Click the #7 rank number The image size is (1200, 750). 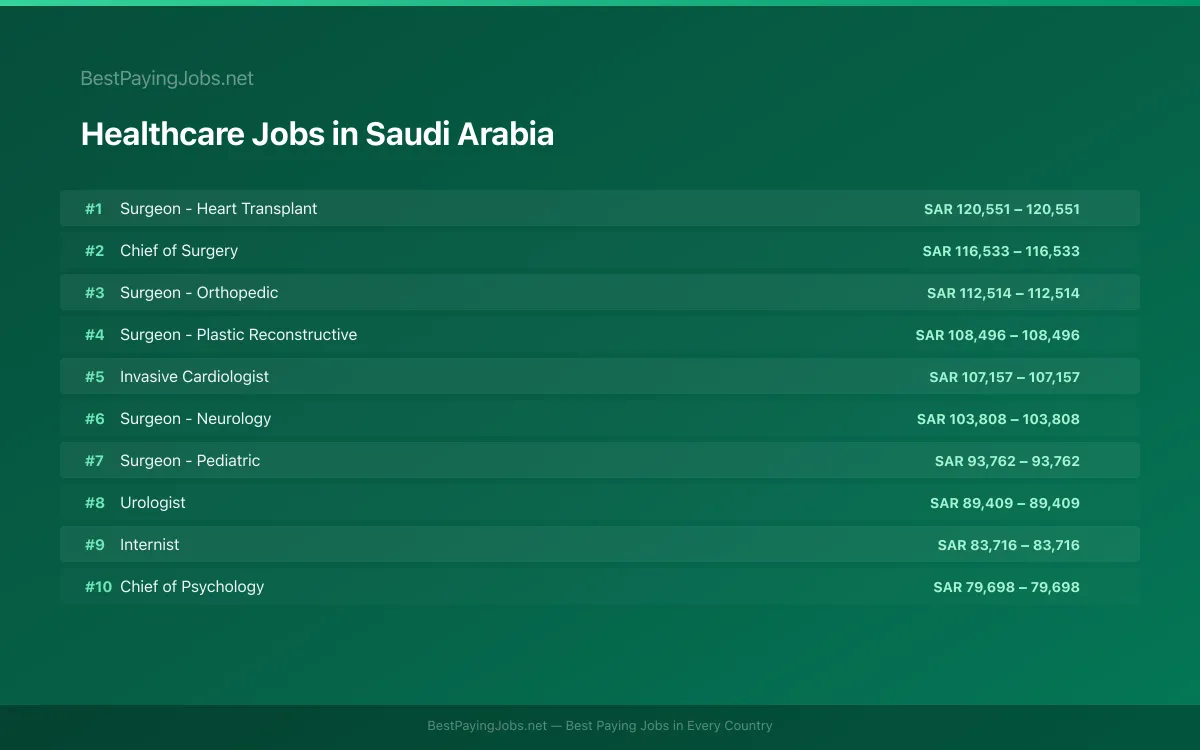(x=94, y=461)
